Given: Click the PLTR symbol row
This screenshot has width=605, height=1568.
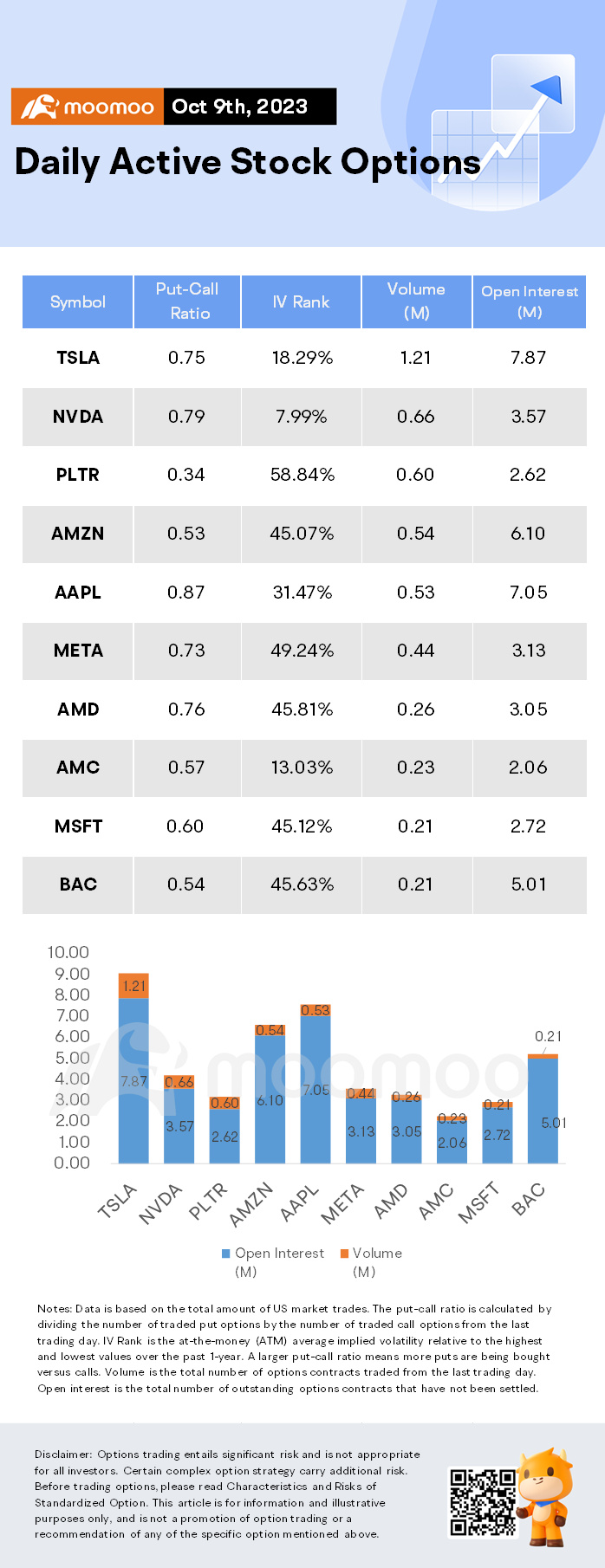Looking at the screenshot, I should coord(304,475).
